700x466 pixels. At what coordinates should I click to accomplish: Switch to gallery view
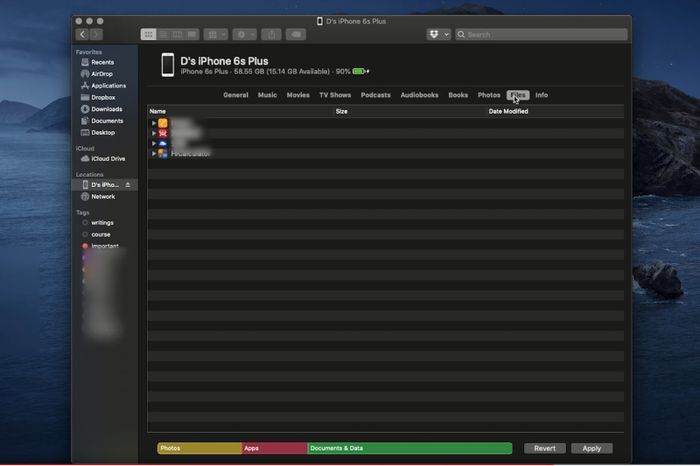point(191,34)
